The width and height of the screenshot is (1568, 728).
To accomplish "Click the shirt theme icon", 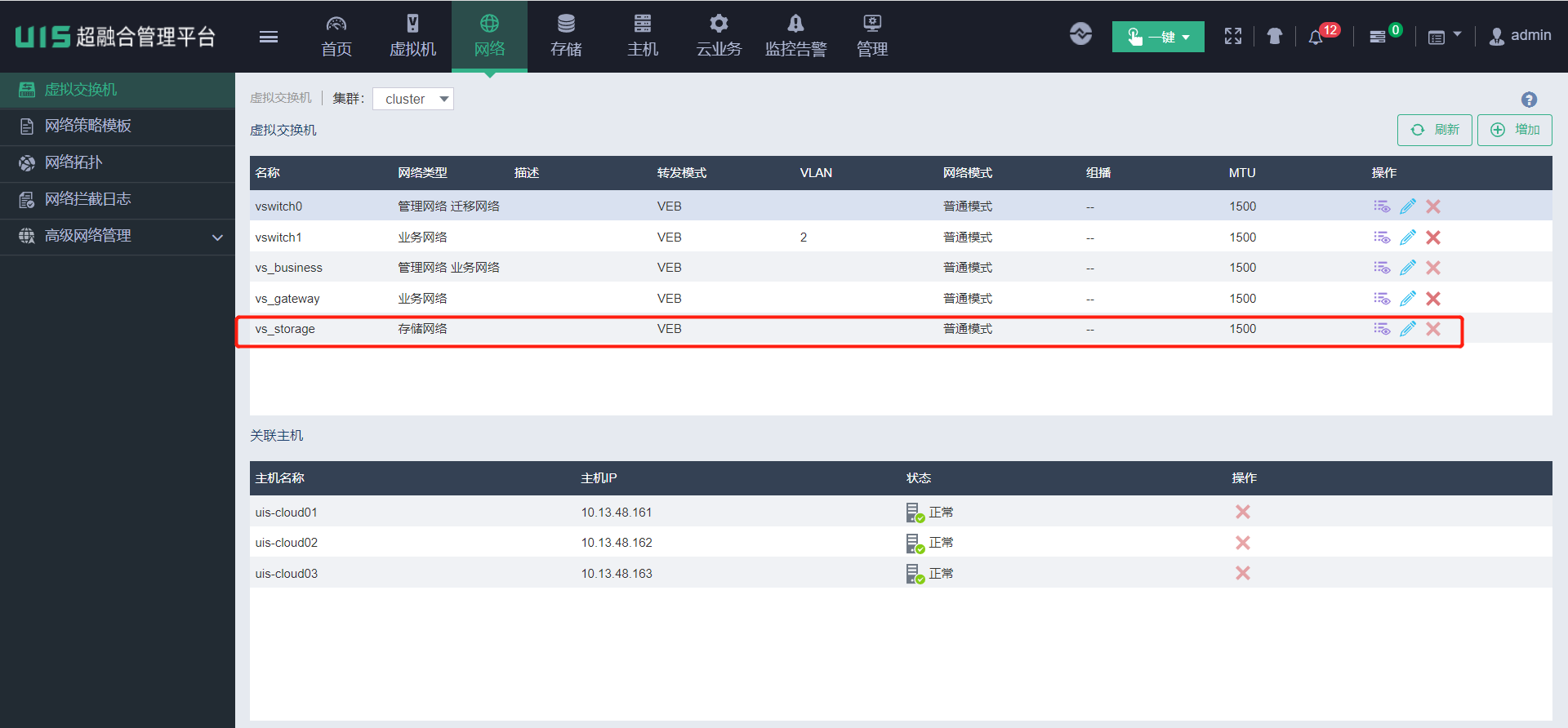I will (x=1275, y=36).
